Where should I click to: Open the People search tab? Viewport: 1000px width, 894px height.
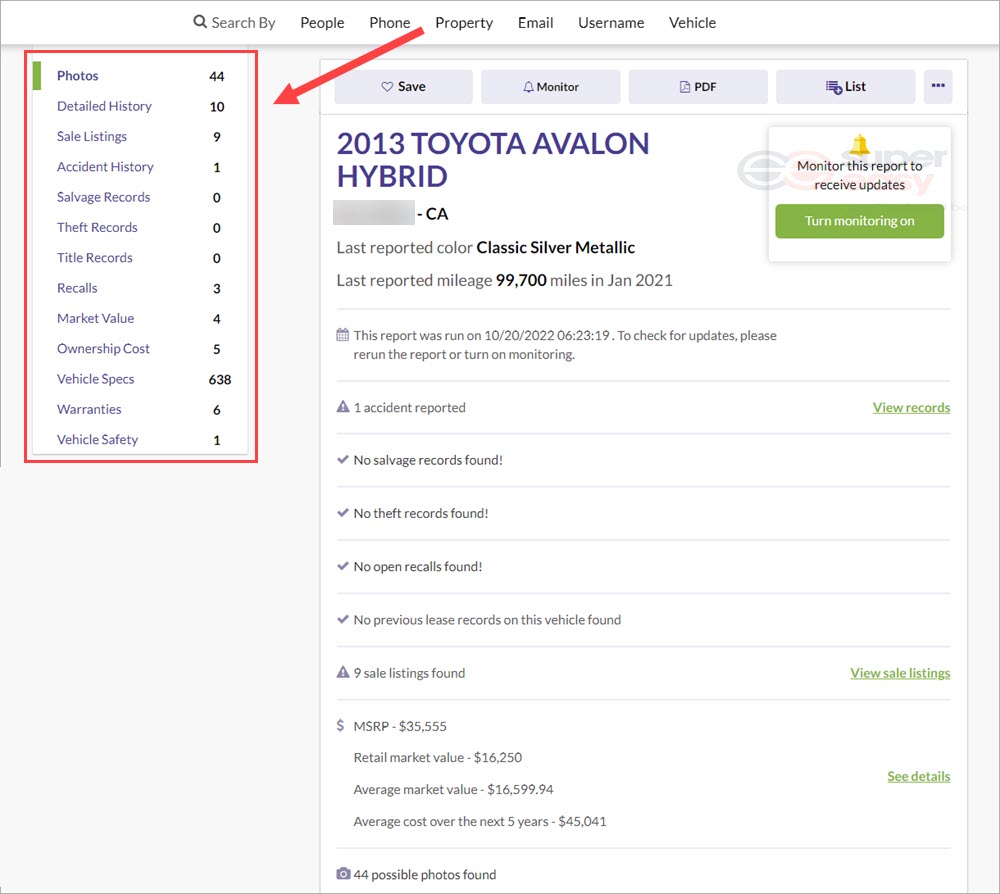point(322,23)
